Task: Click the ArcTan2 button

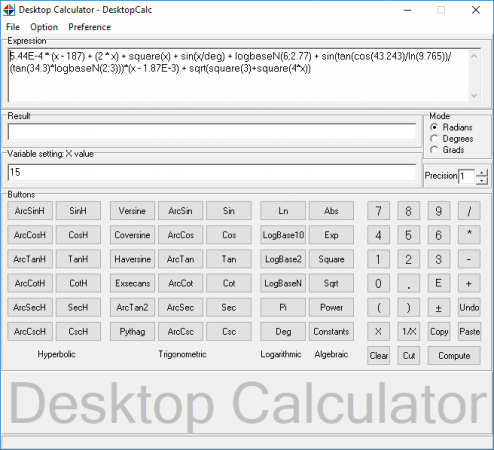Action: (132, 307)
